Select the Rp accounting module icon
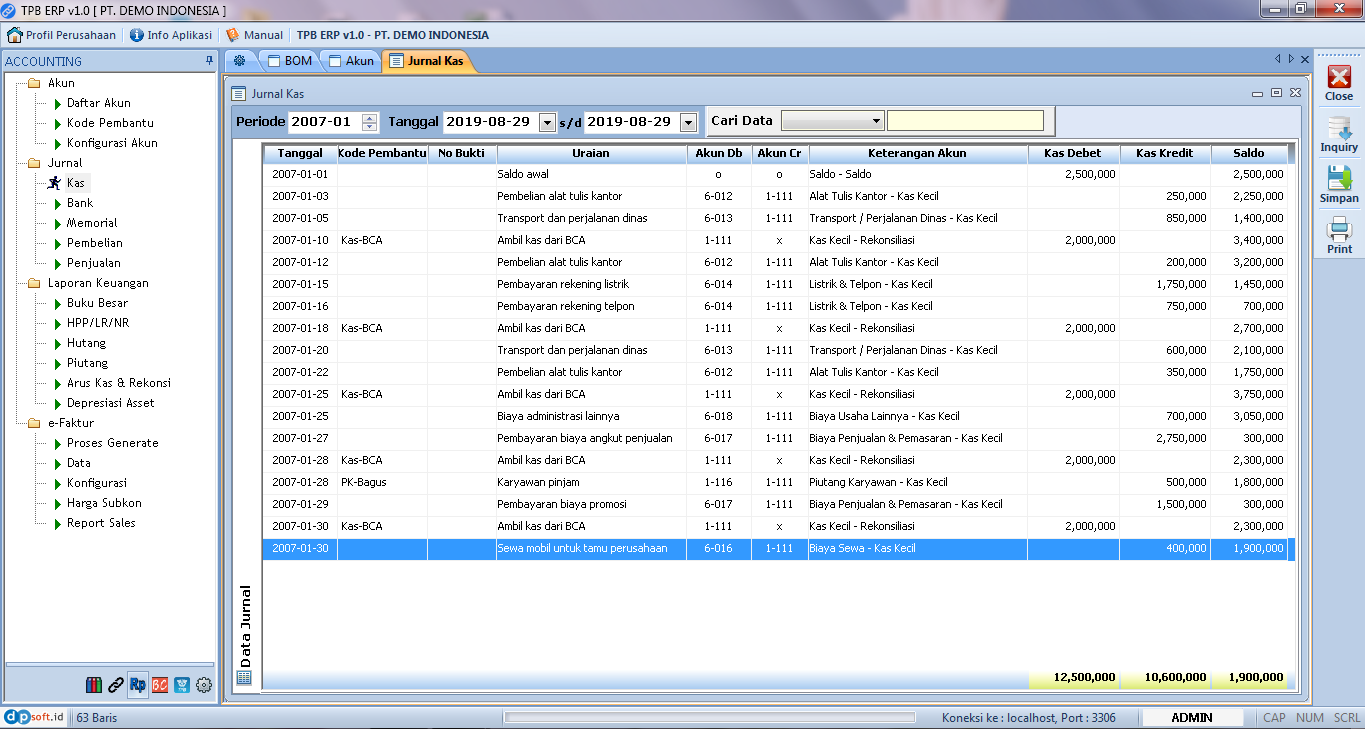 pos(138,685)
